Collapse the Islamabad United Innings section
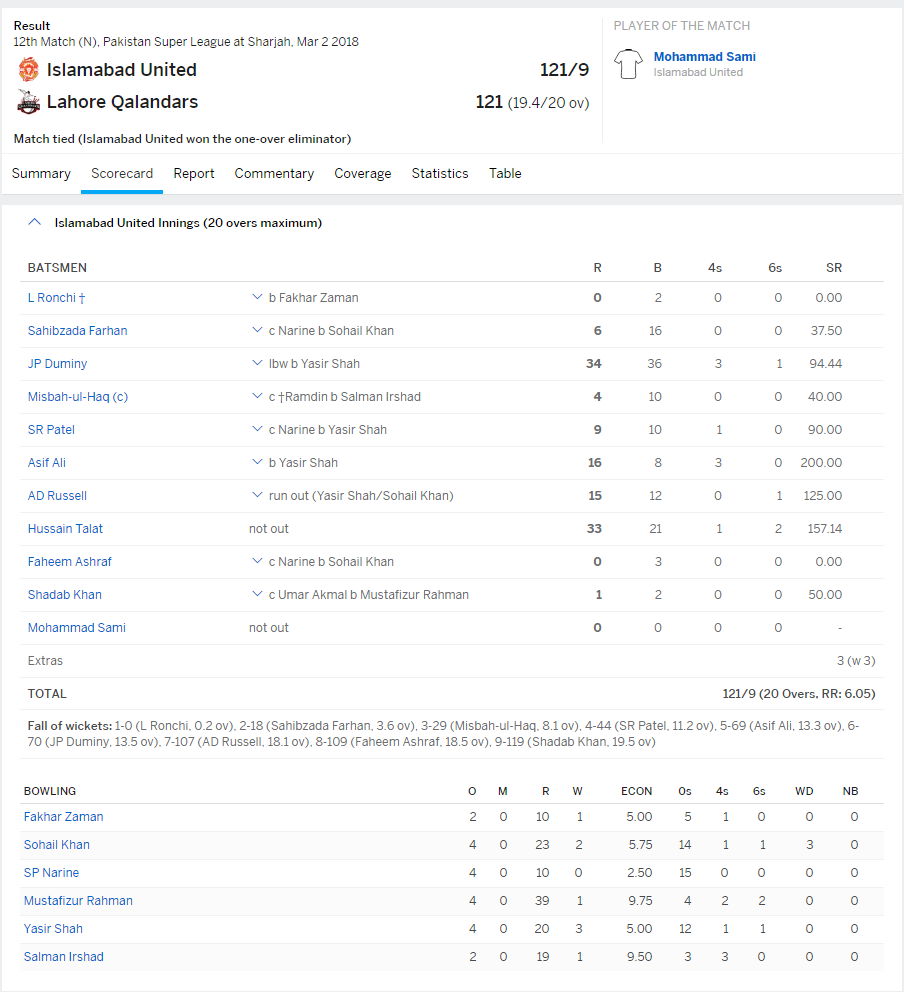 coord(34,223)
